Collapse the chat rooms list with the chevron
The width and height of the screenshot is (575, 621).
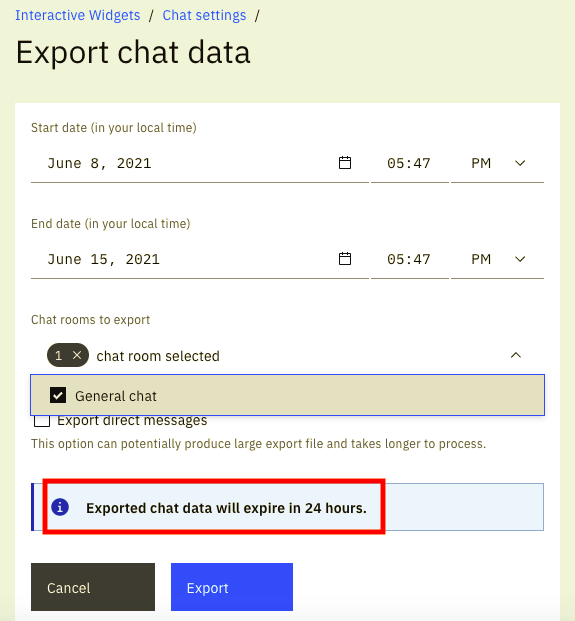[x=516, y=355]
